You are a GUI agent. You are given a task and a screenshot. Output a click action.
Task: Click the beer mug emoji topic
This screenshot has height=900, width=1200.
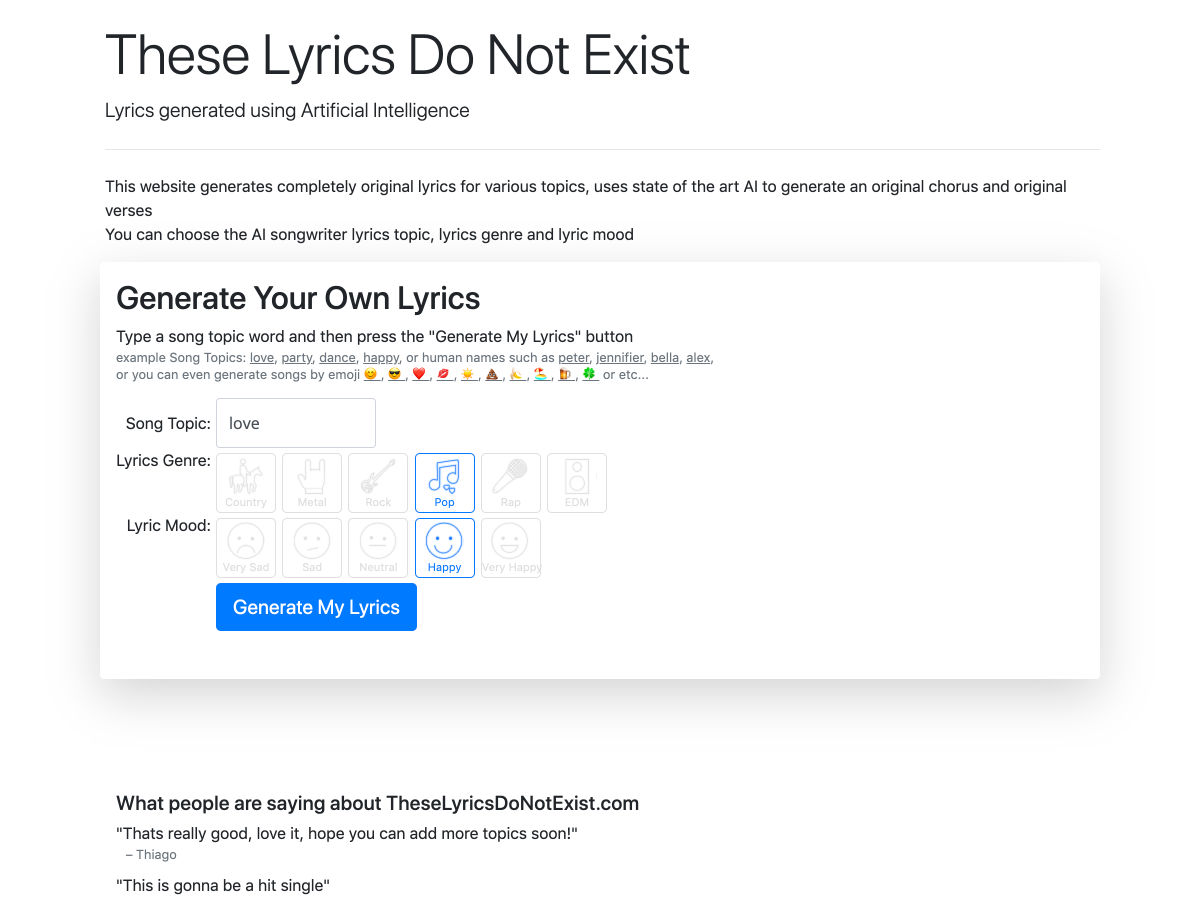click(566, 375)
